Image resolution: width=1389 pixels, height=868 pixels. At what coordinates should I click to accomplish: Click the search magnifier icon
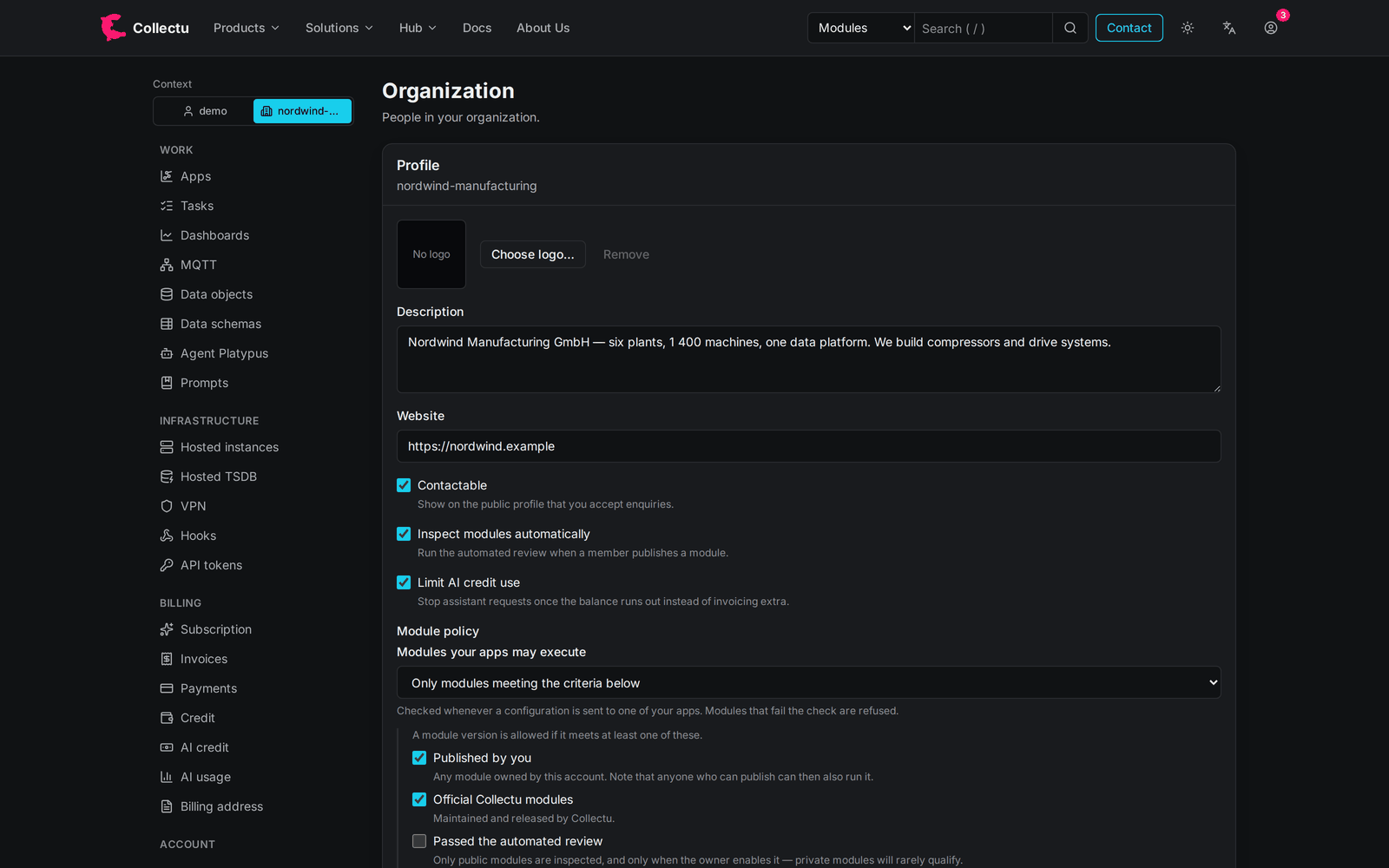click(1070, 28)
